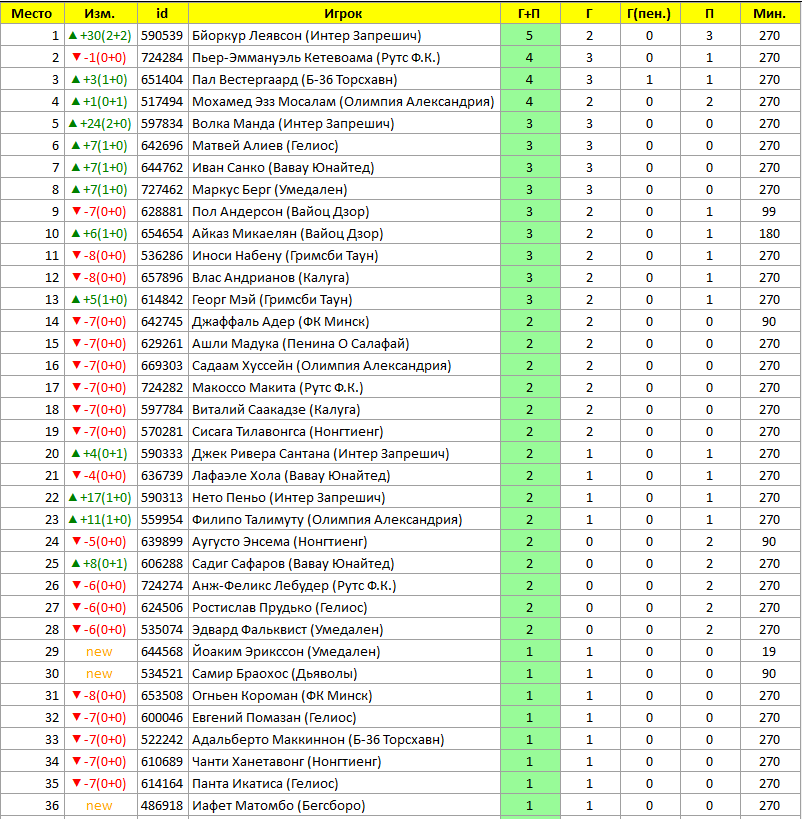Viewport: 802px width, 819px height.
Task: Click minutes value 99 for Пол Андерсон
Action: 769,211
